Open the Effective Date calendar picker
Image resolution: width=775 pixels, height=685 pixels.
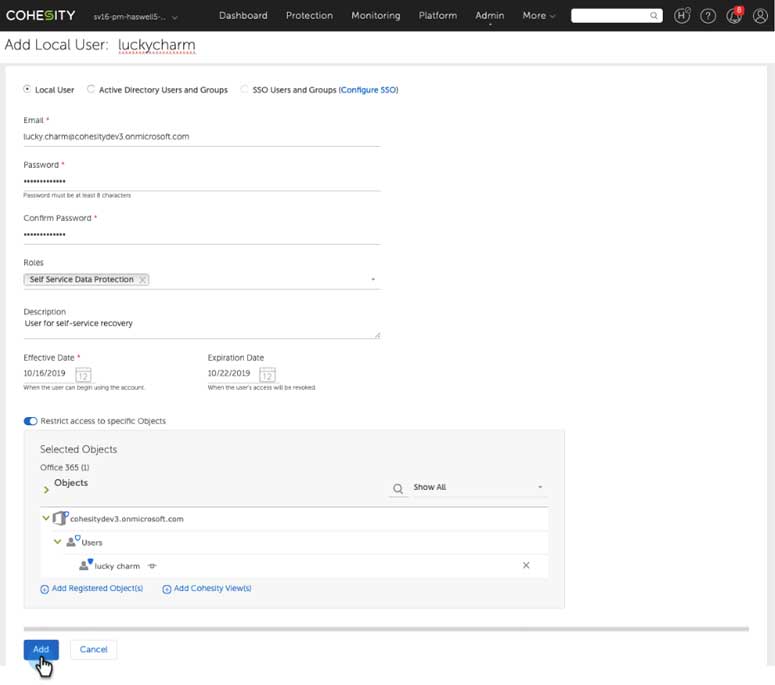[x=84, y=374]
